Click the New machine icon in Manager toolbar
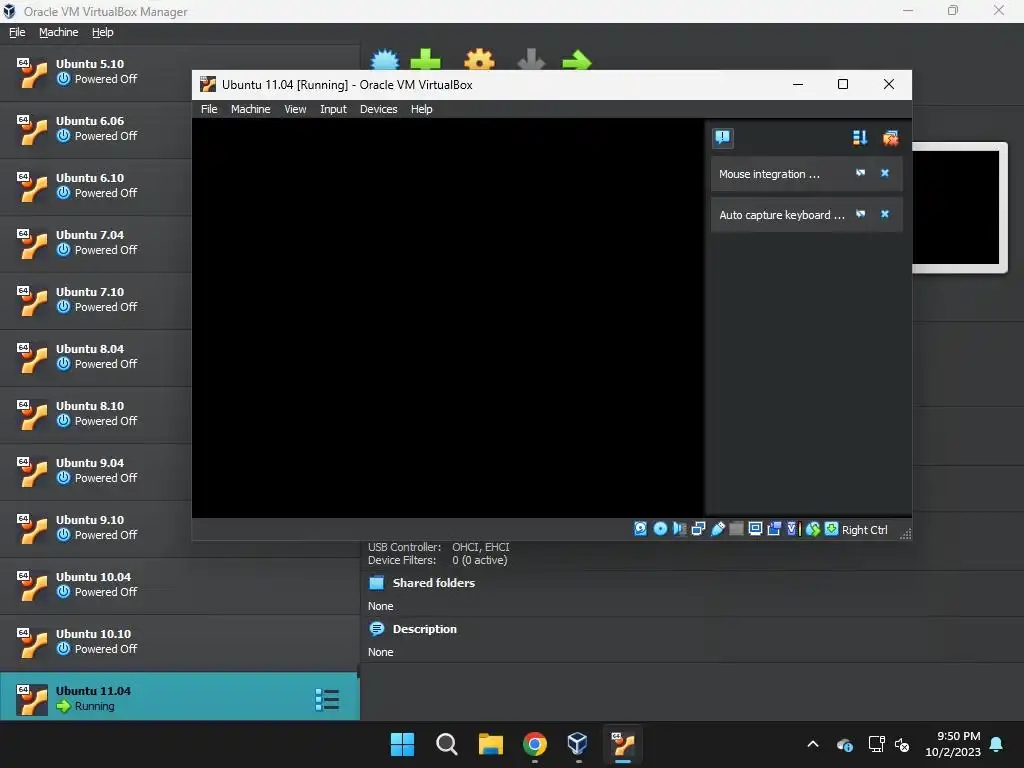 pyautogui.click(x=385, y=60)
